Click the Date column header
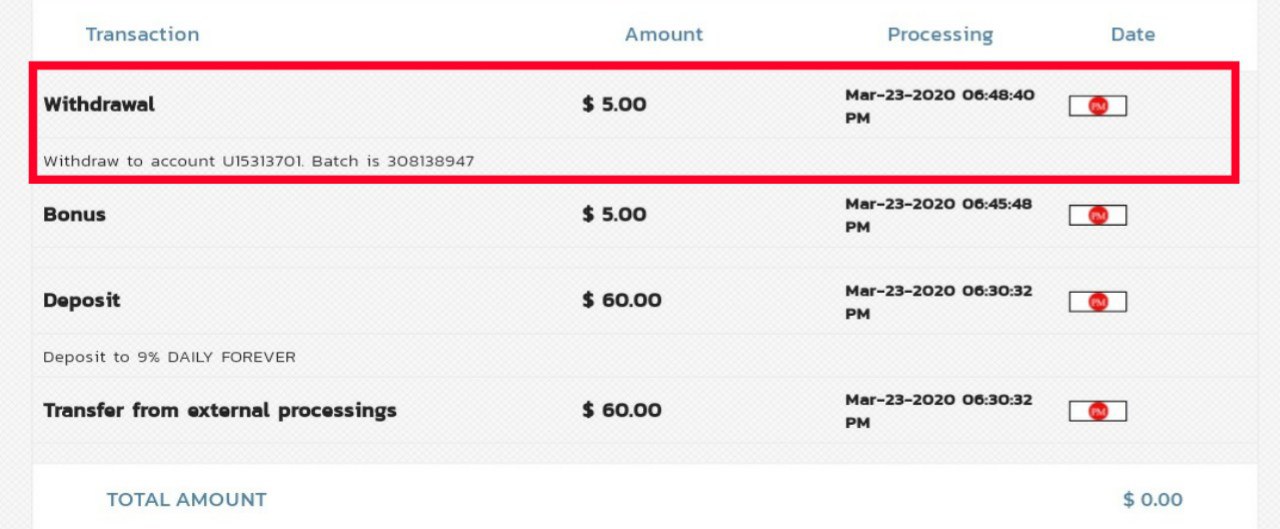 [x=1133, y=34]
